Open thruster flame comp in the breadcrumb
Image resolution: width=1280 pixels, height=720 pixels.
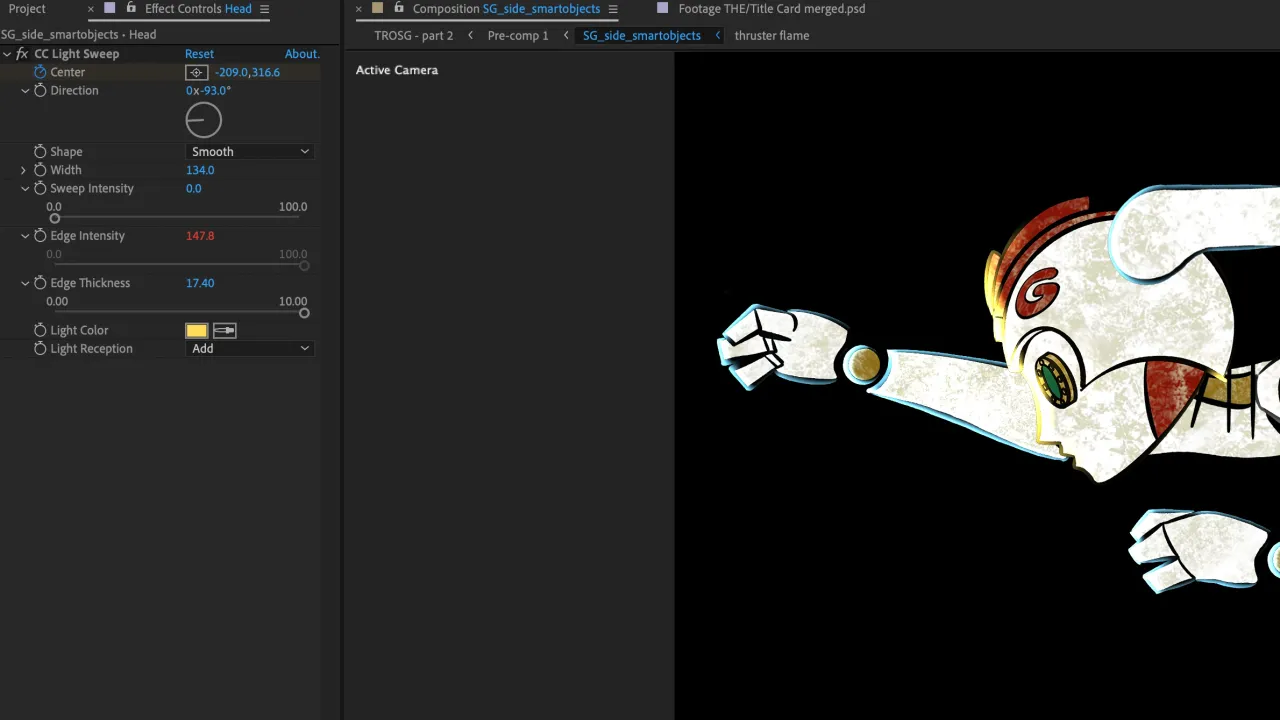pos(772,36)
